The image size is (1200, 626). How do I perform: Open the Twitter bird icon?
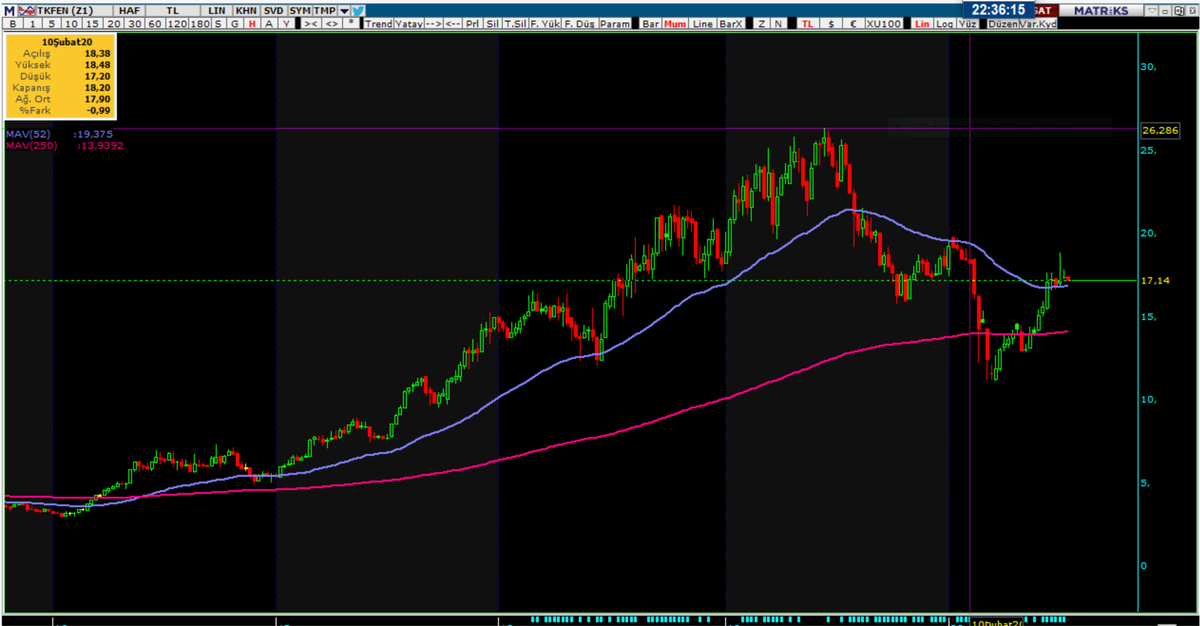pyautogui.click(x=358, y=10)
